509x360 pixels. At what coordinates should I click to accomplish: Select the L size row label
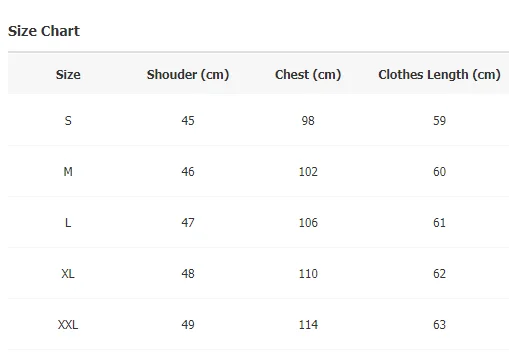68,223
